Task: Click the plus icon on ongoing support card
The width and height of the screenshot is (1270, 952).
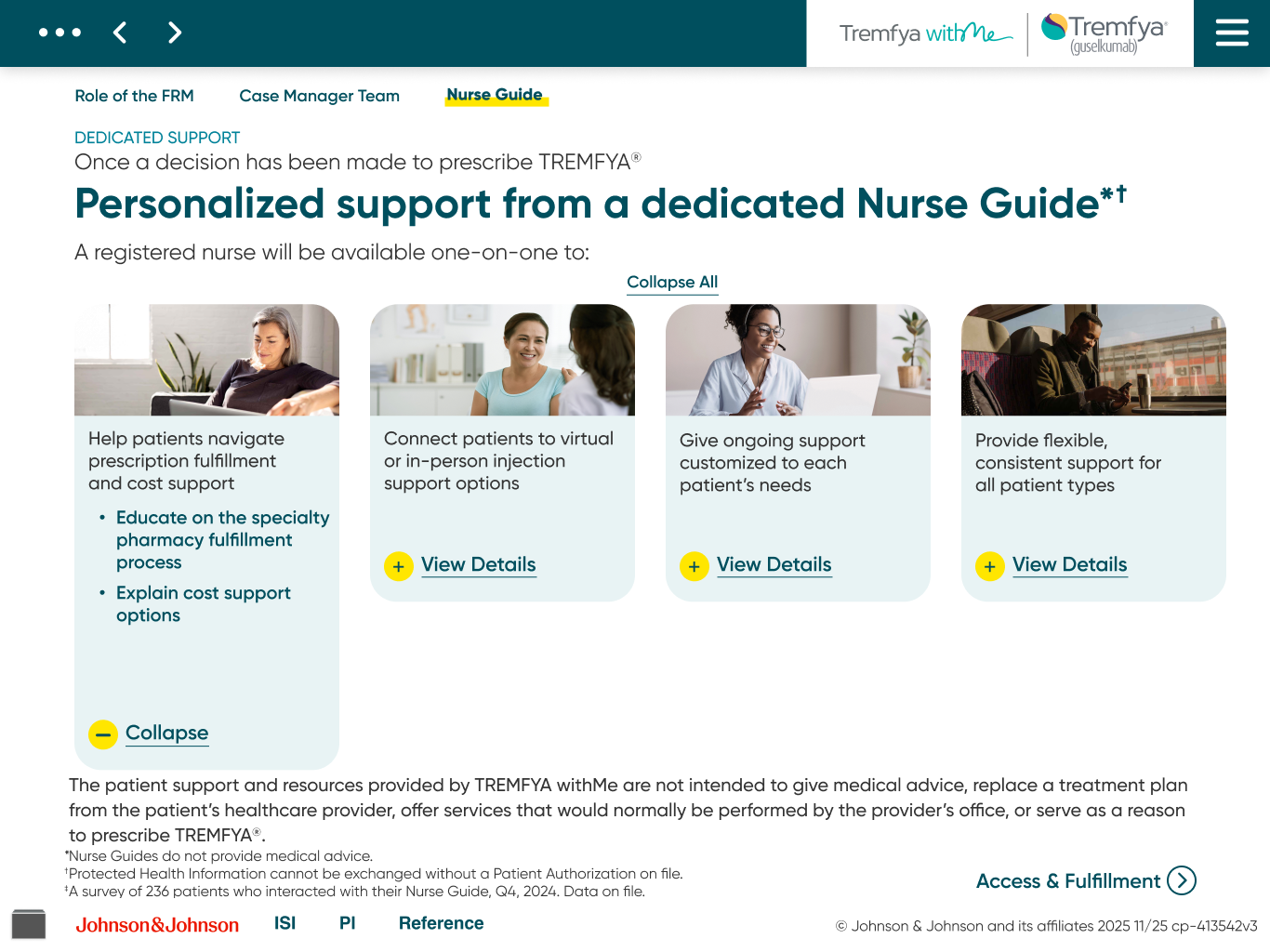Action: pos(695,566)
